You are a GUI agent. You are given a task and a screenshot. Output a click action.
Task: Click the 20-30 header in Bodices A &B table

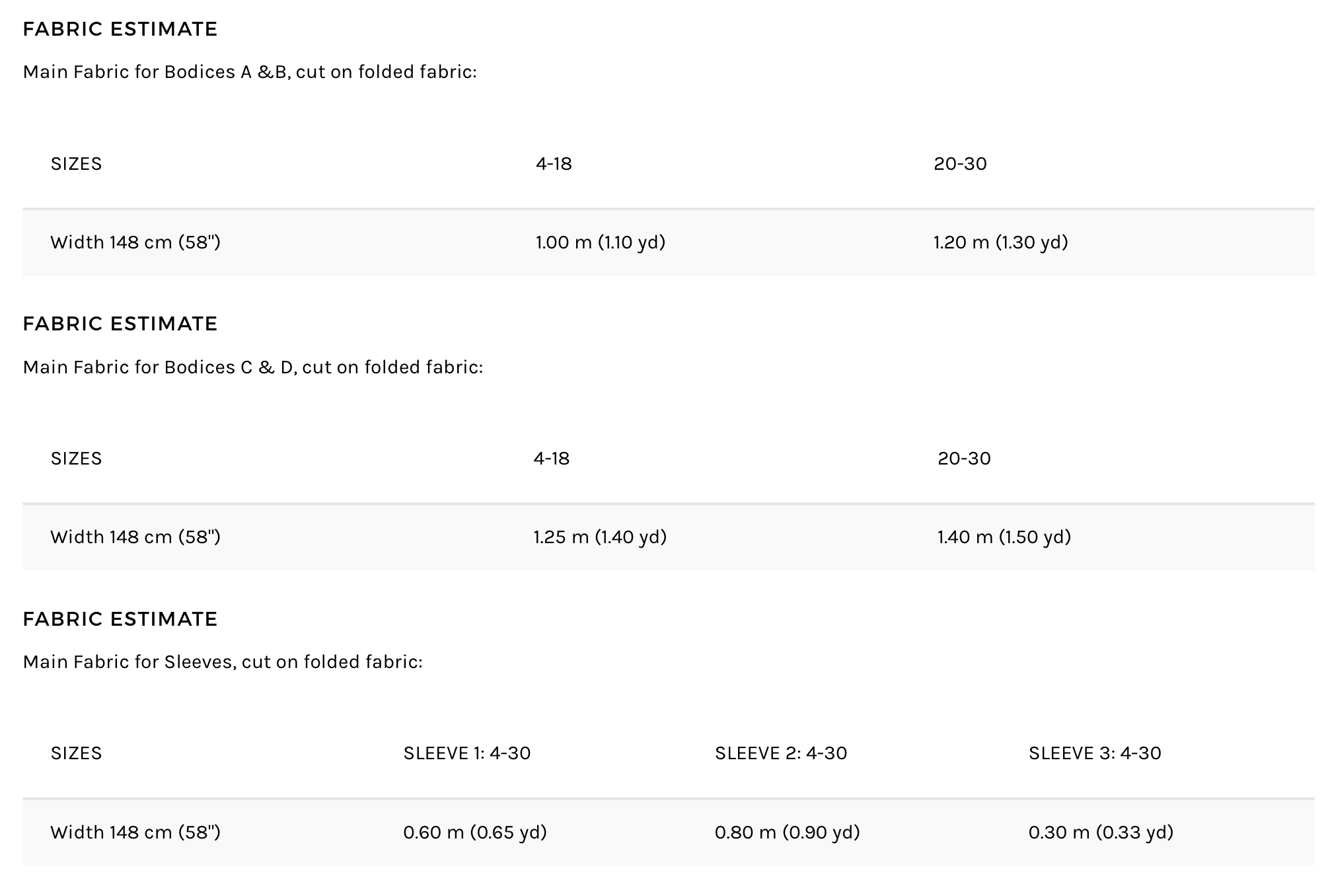point(960,164)
